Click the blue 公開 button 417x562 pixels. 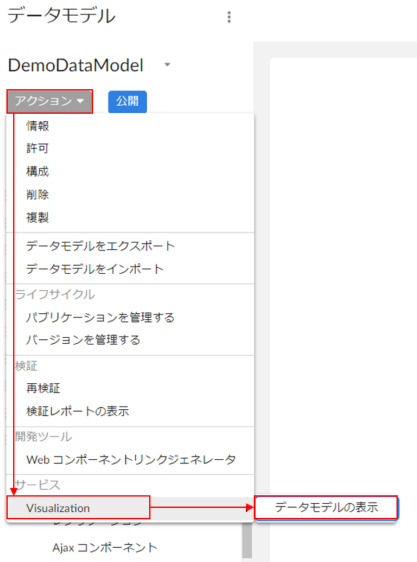coord(127,101)
